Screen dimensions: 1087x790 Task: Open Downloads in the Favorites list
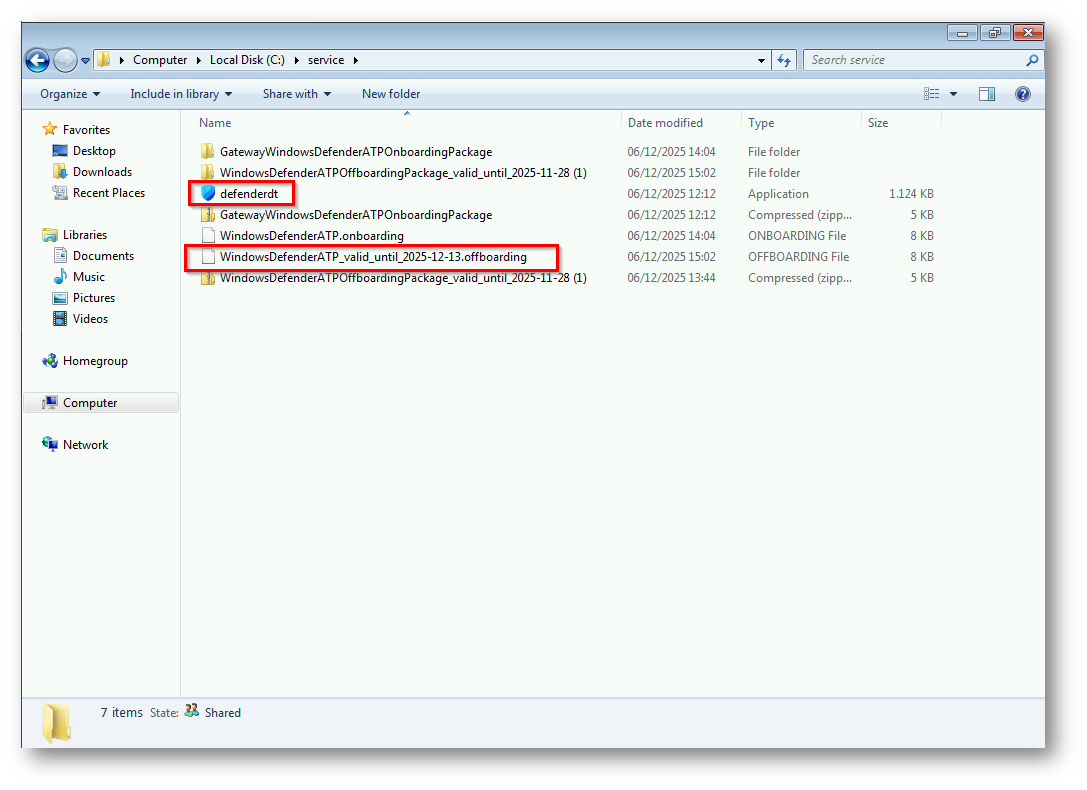click(102, 172)
